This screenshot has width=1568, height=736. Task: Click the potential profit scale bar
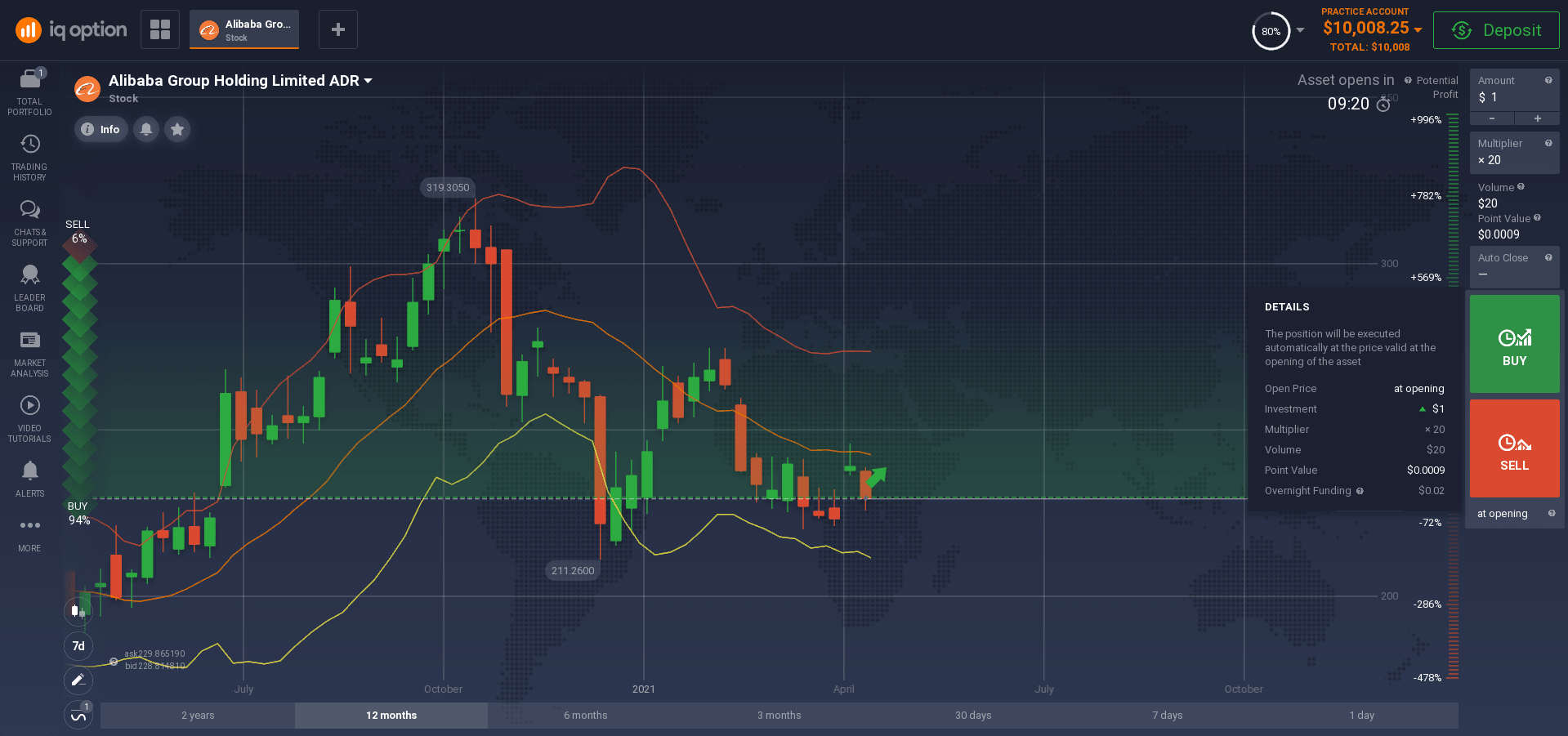[x=1453, y=397]
